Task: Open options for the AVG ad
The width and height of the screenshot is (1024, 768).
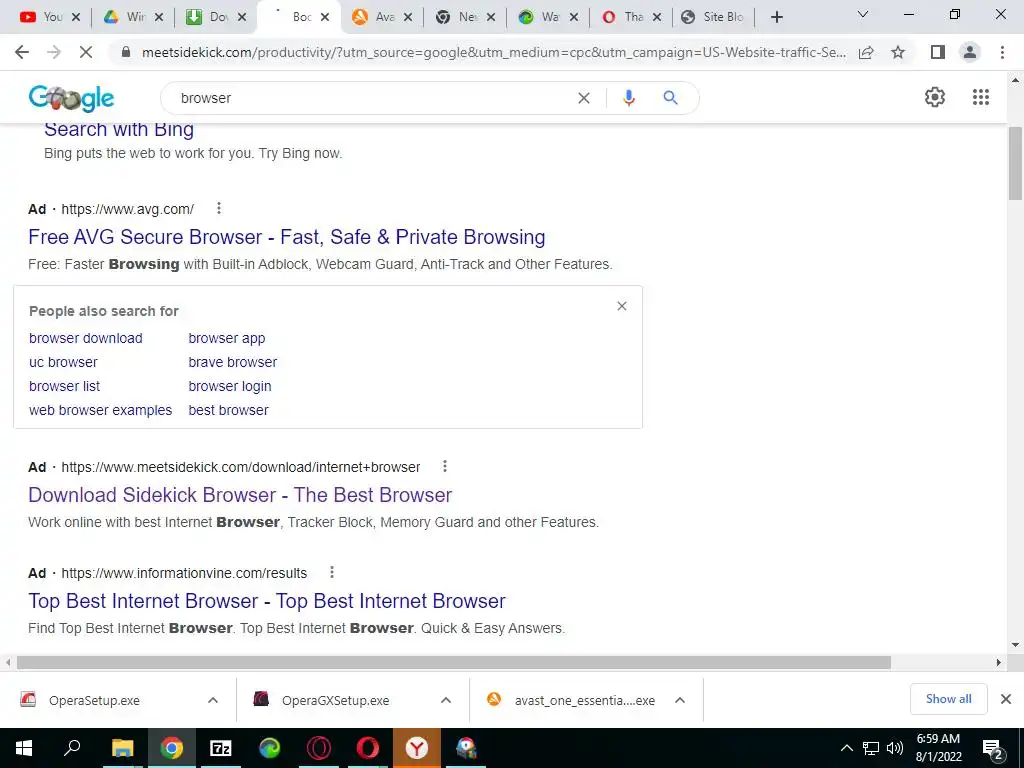Action: 219,208
